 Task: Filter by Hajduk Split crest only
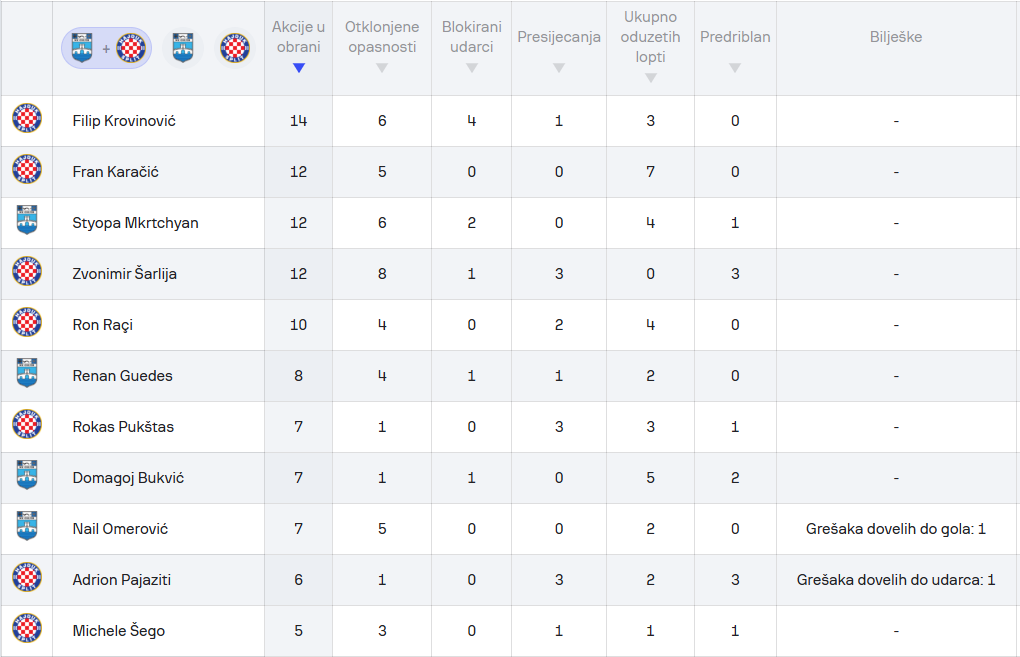(234, 49)
